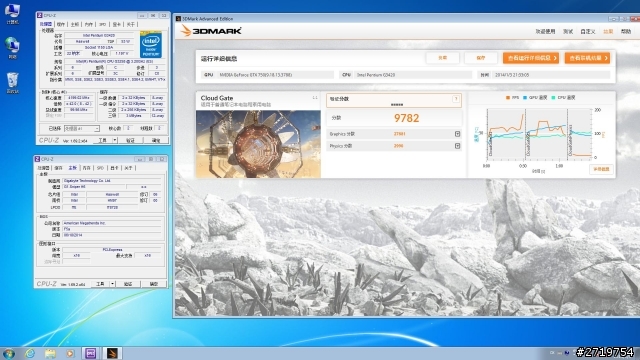Select About tab in top CPU-Z window

click(130, 24)
